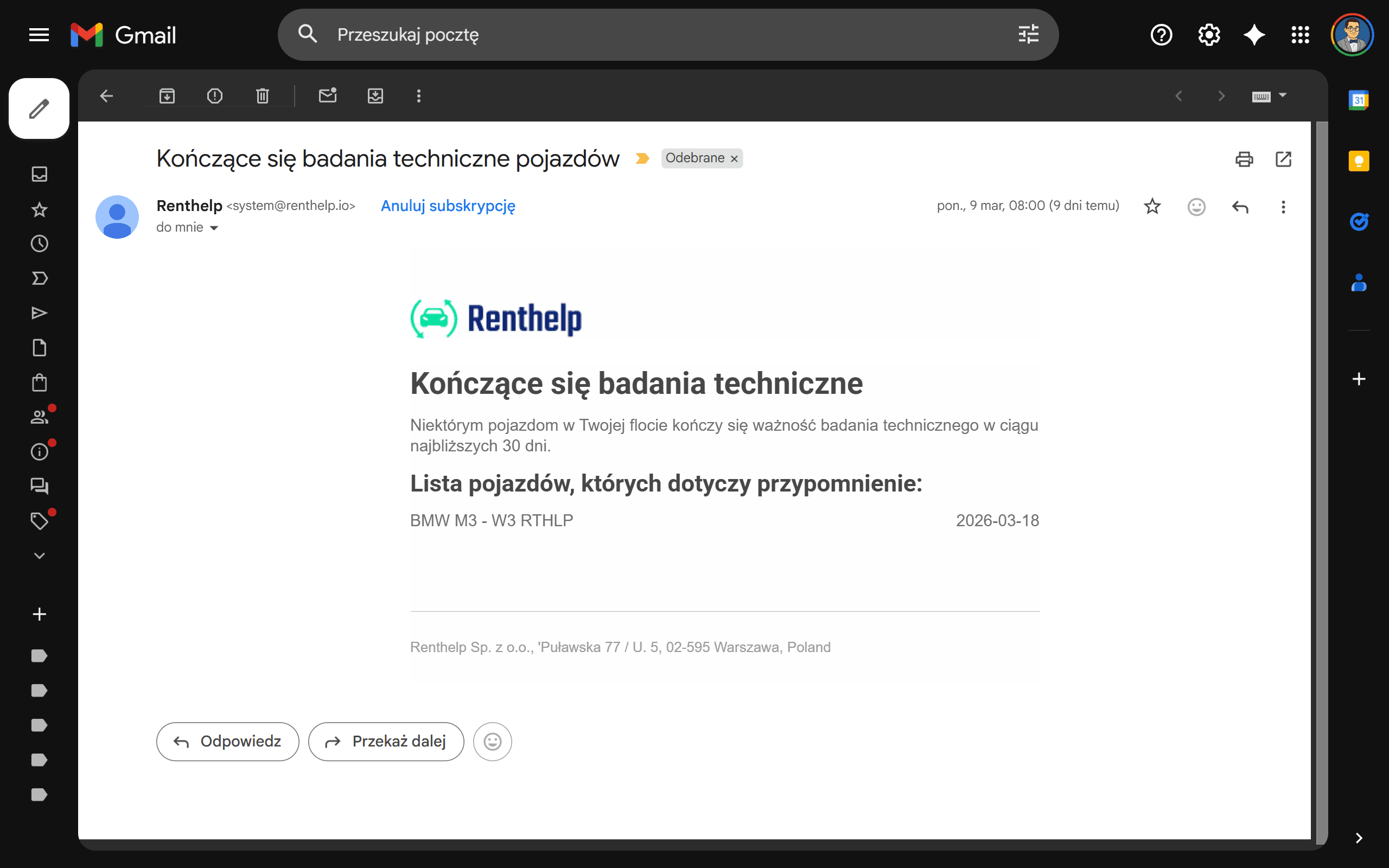
Task: Open the Help question mark icon
Action: 1161,35
